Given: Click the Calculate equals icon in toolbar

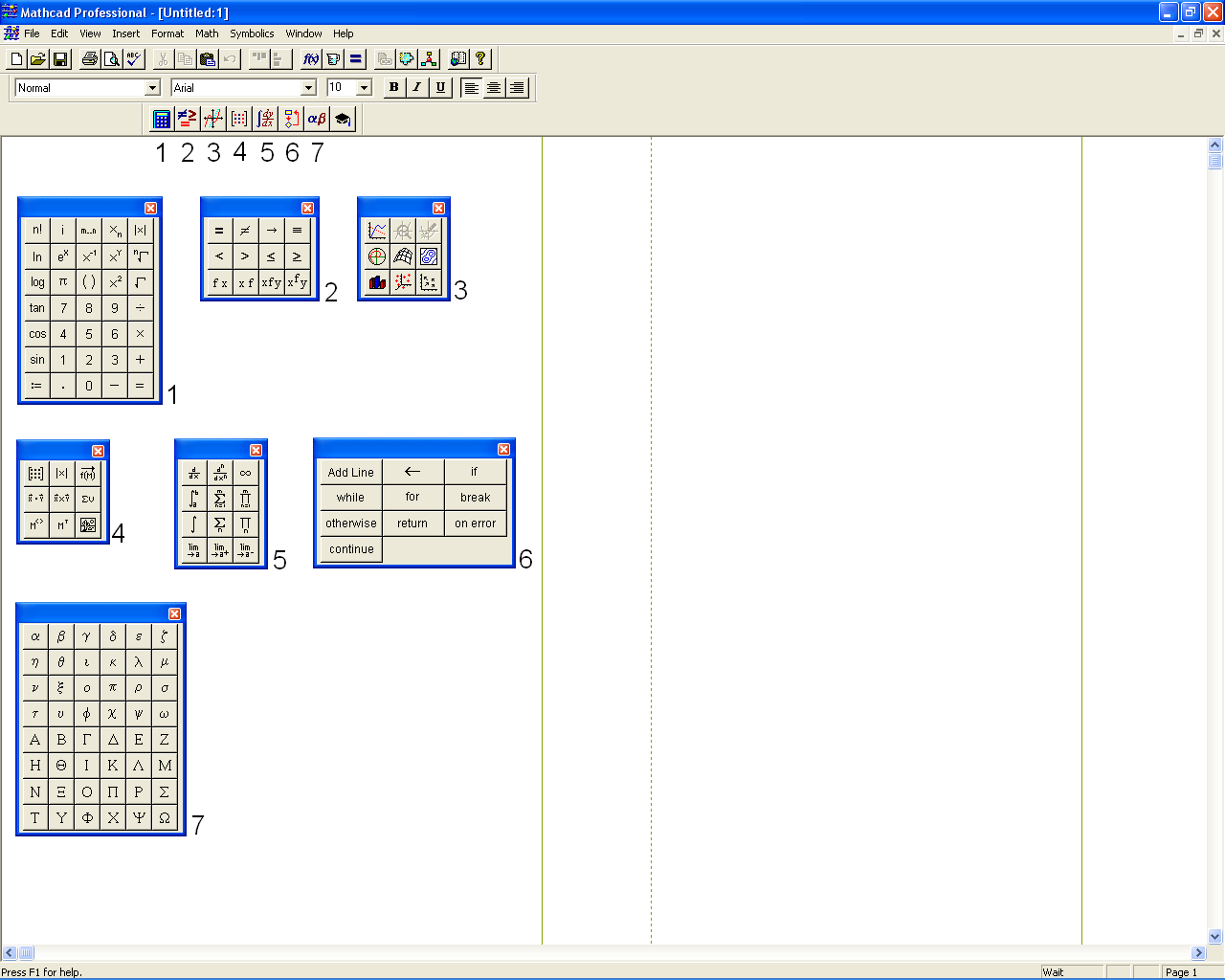Looking at the screenshot, I should coord(355,59).
